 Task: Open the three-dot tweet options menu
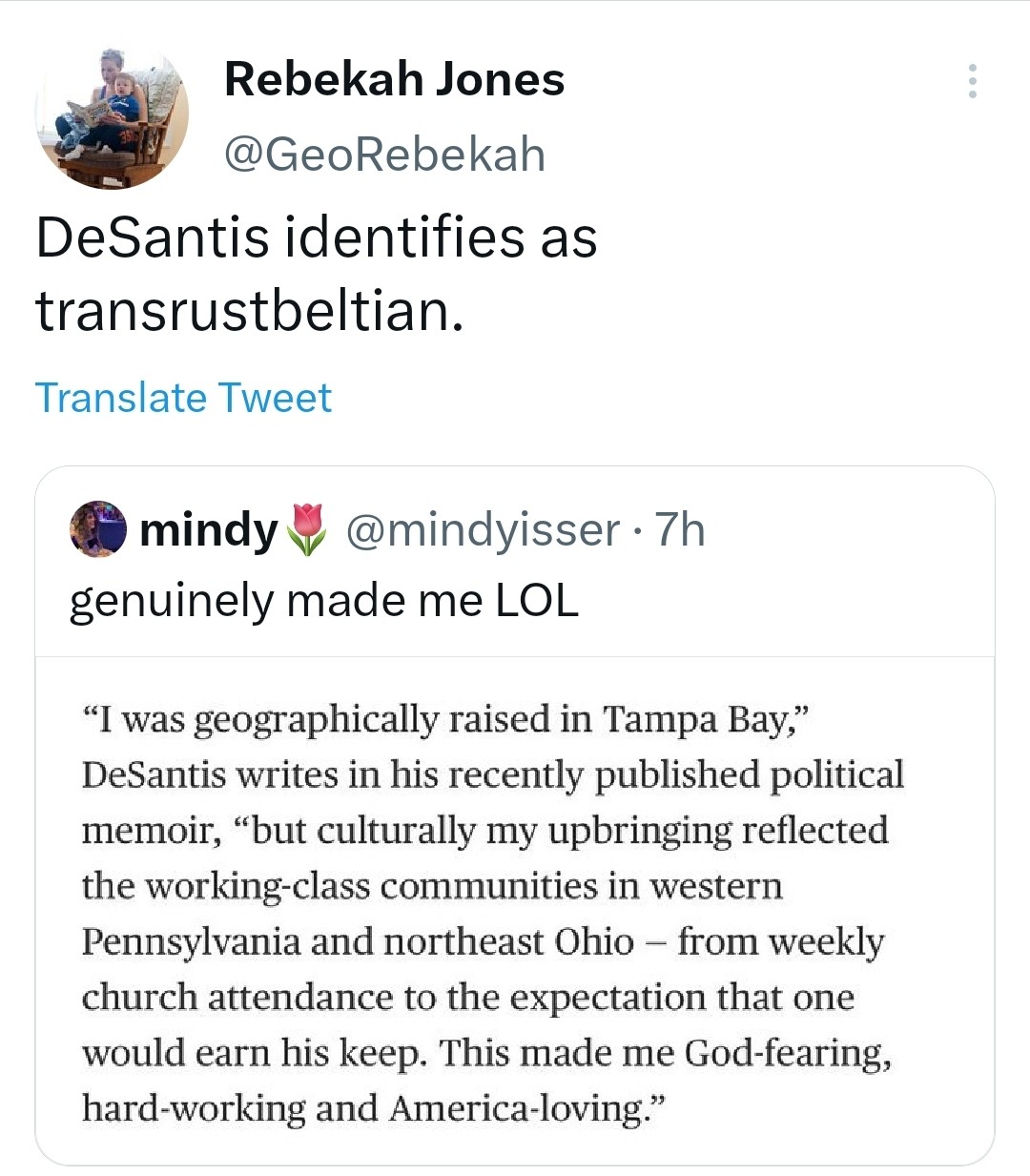click(x=972, y=81)
